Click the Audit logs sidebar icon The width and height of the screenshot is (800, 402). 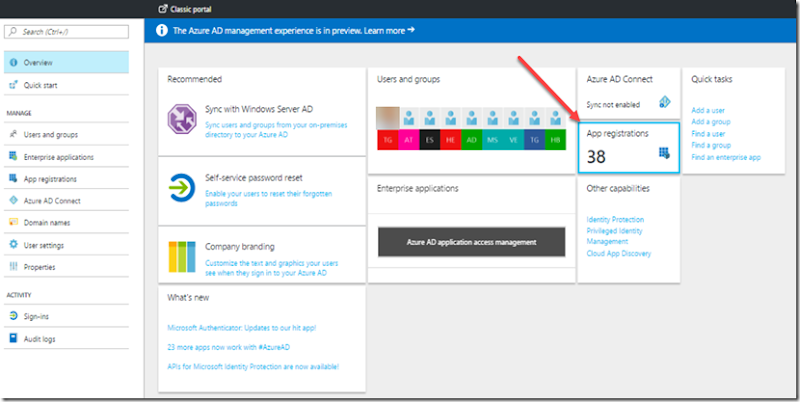(x=14, y=339)
